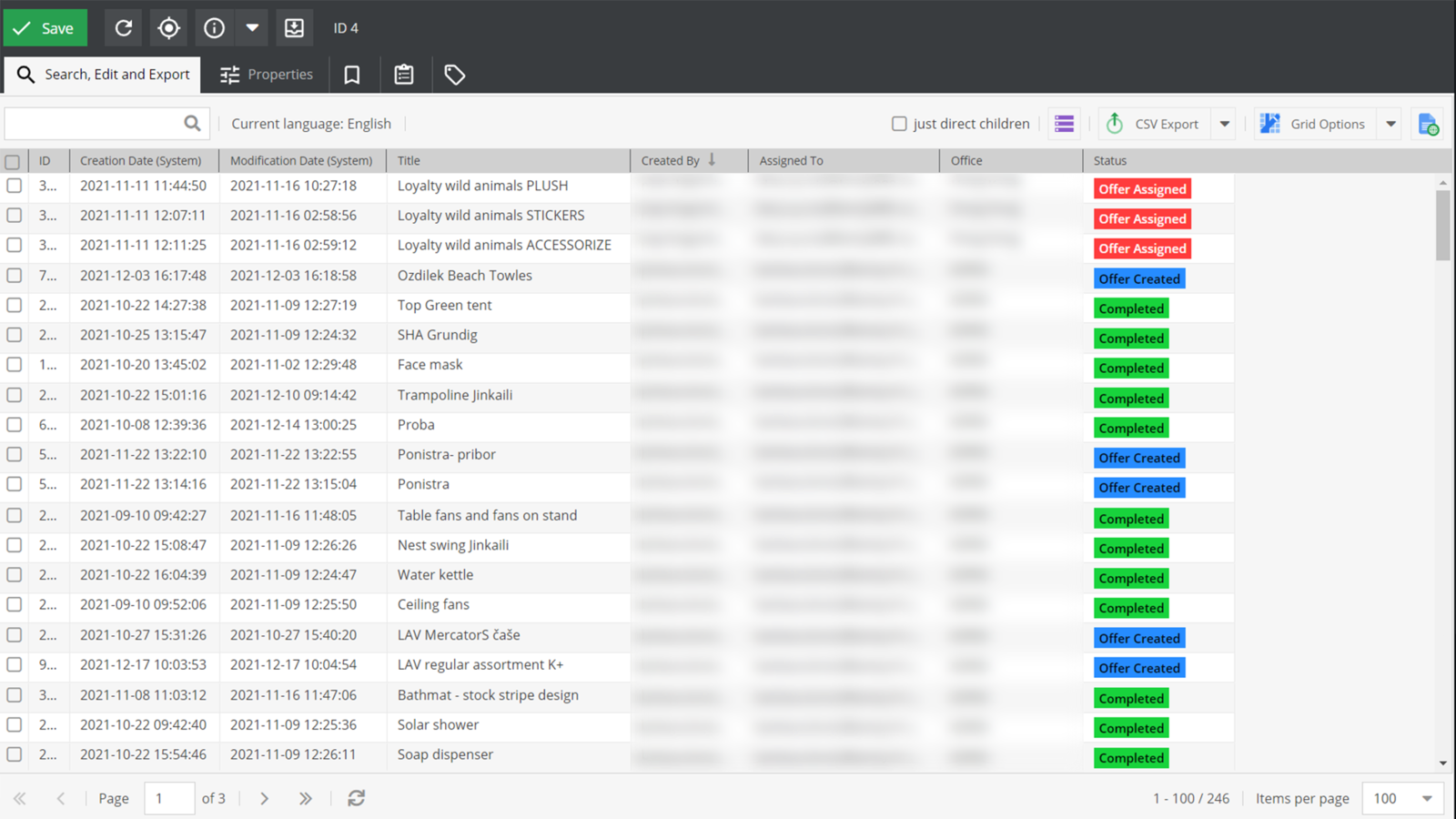Click the download/import icon beside ID 4
Viewport: 1456px width, 819px height.
click(294, 28)
